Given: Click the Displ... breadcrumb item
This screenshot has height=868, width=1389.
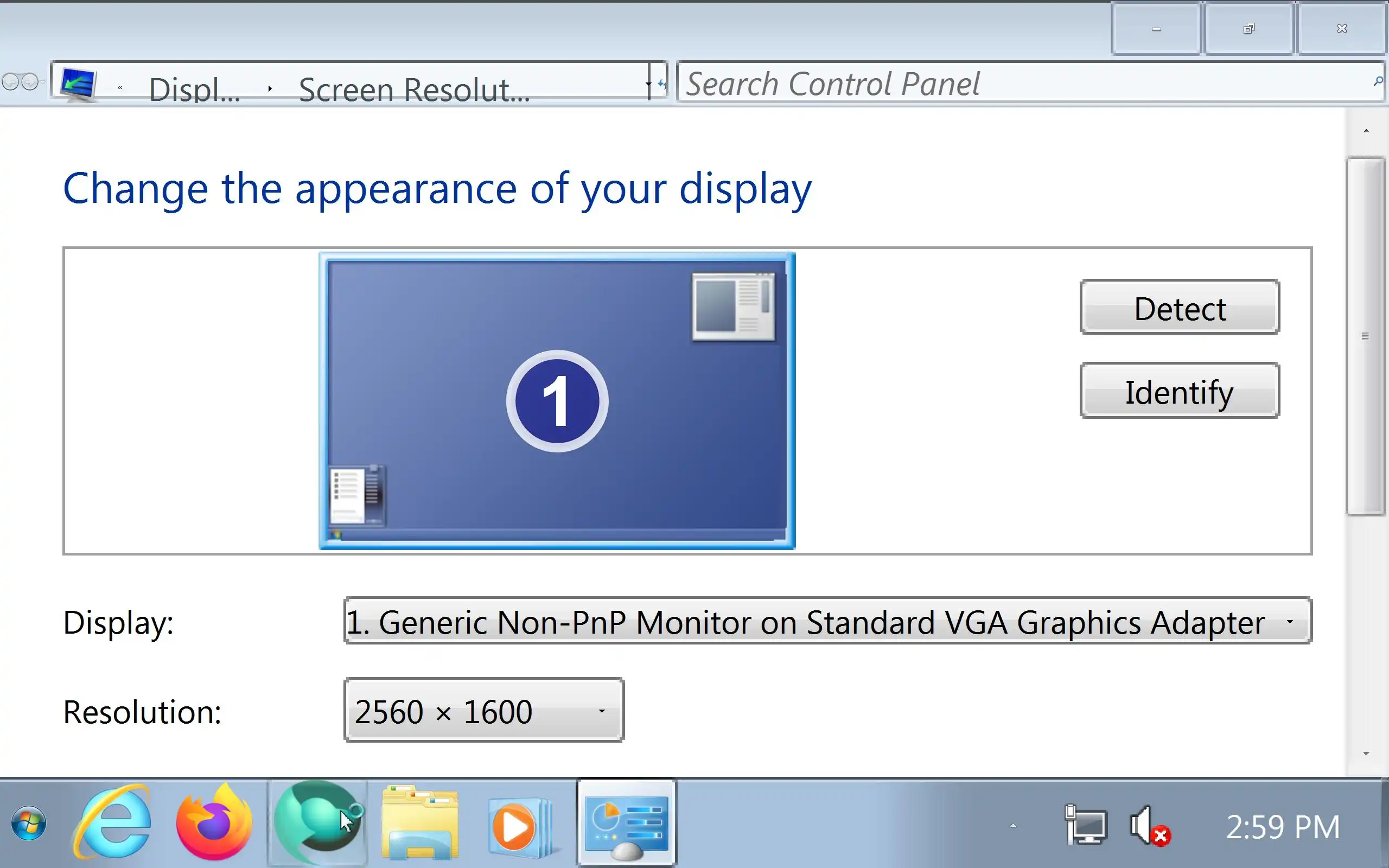Looking at the screenshot, I should tap(194, 90).
